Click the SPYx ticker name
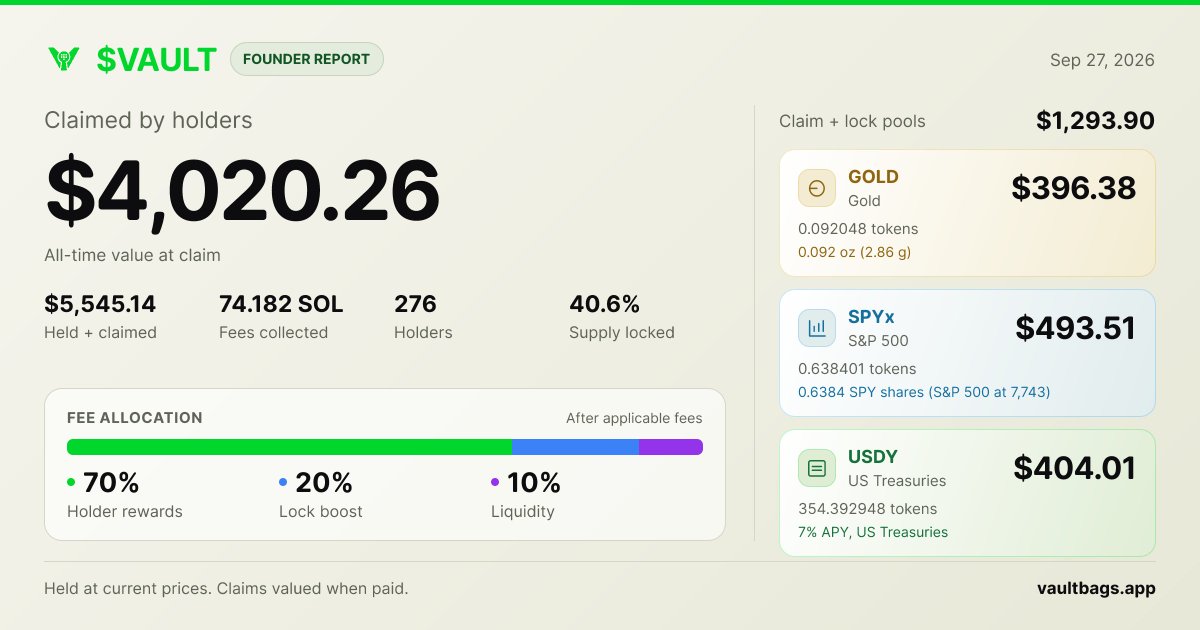The width and height of the screenshot is (1200, 630). tap(872, 317)
